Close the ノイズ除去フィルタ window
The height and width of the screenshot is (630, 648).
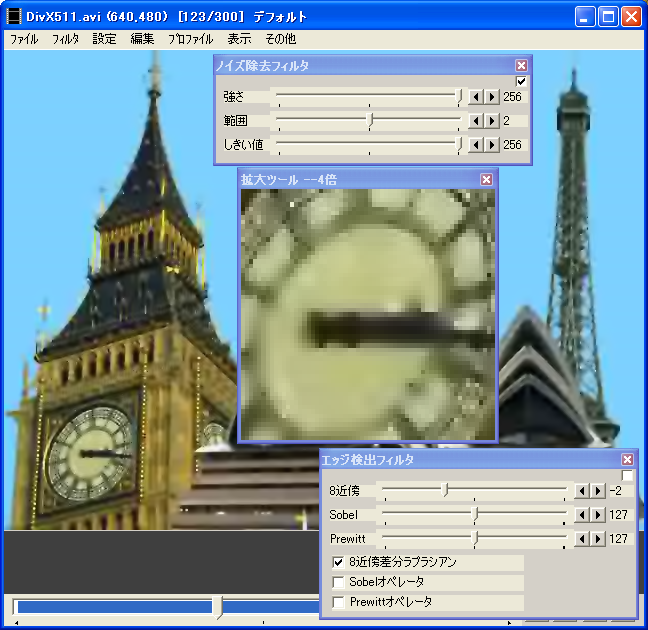(521, 65)
